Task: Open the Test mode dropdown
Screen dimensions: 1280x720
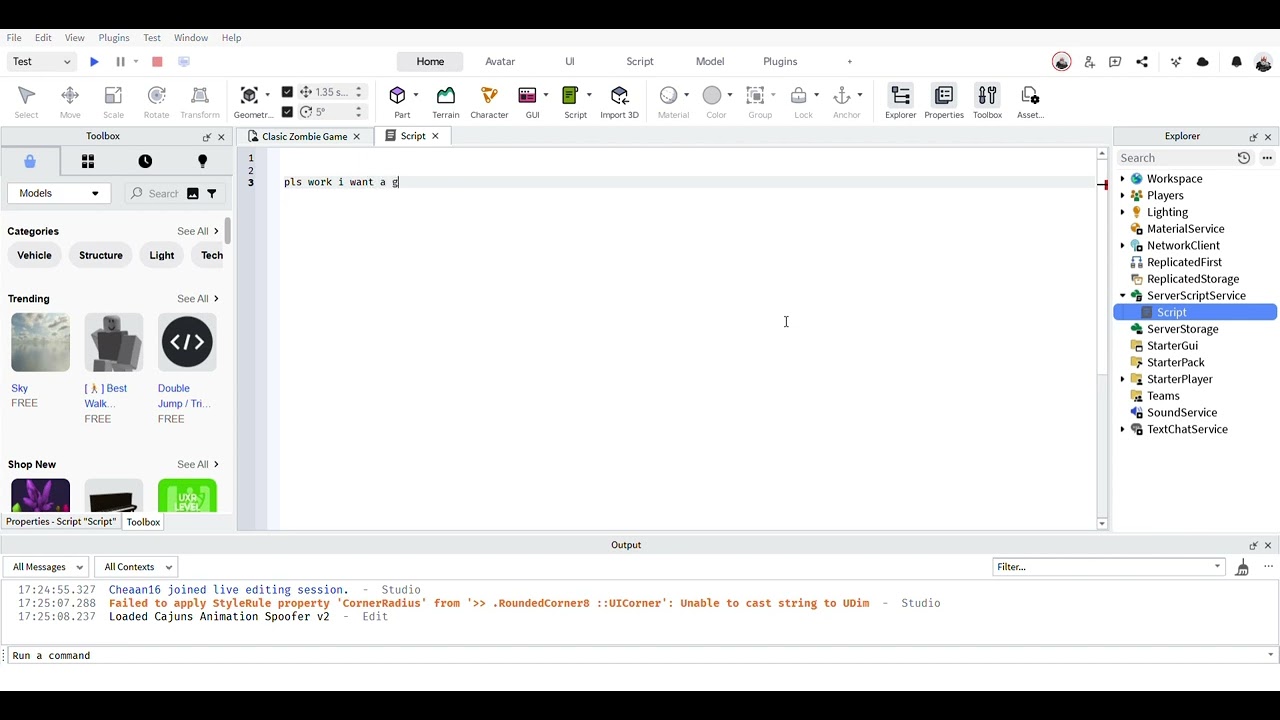Action: (x=42, y=62)
